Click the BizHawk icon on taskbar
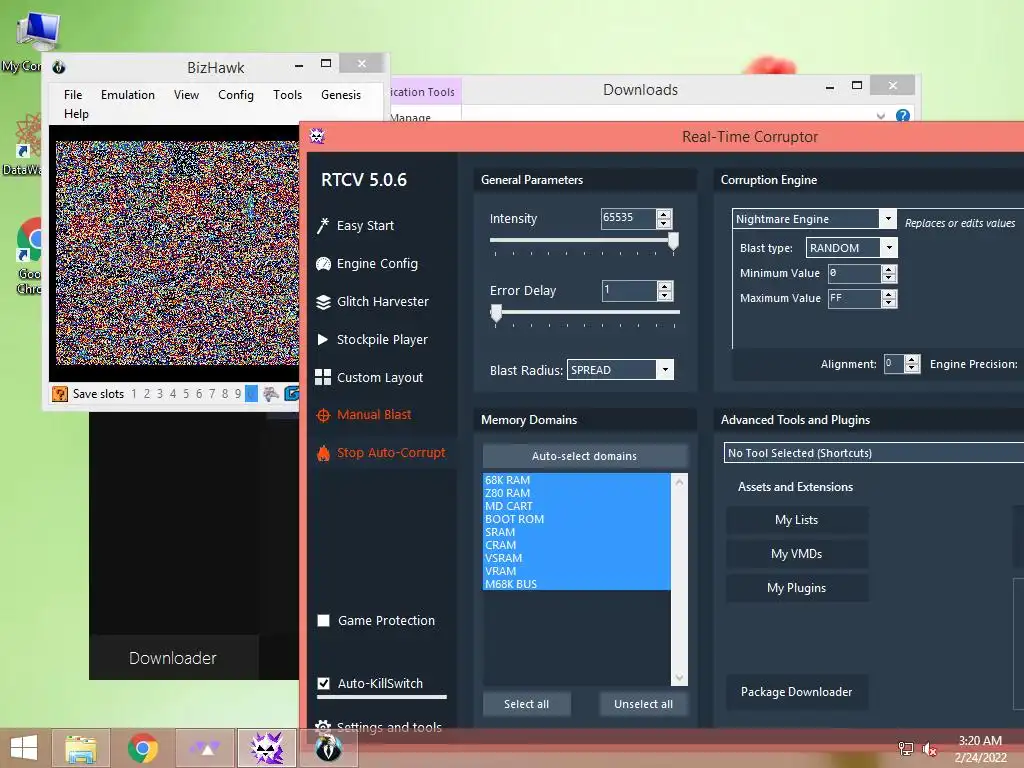Viewport: 1024px width, 768px height. click(x=328, y=748)
